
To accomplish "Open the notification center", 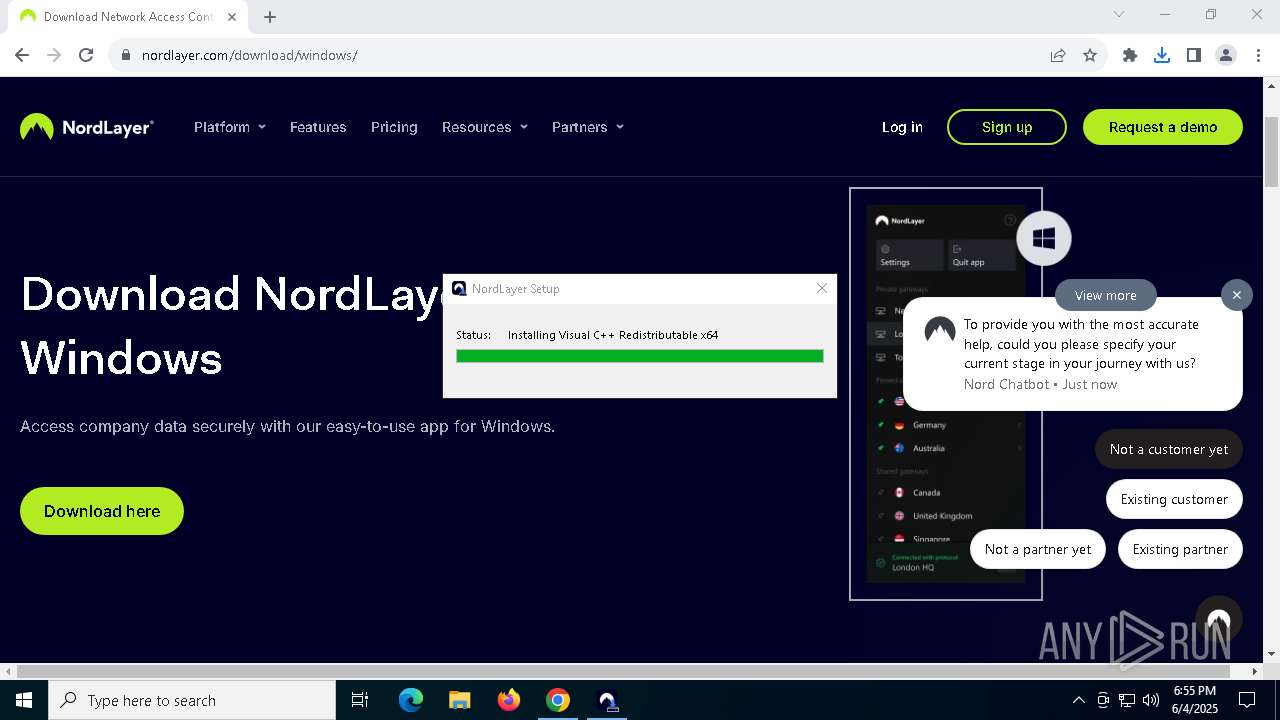I will pyautogui.click(x=1247, y=700).
